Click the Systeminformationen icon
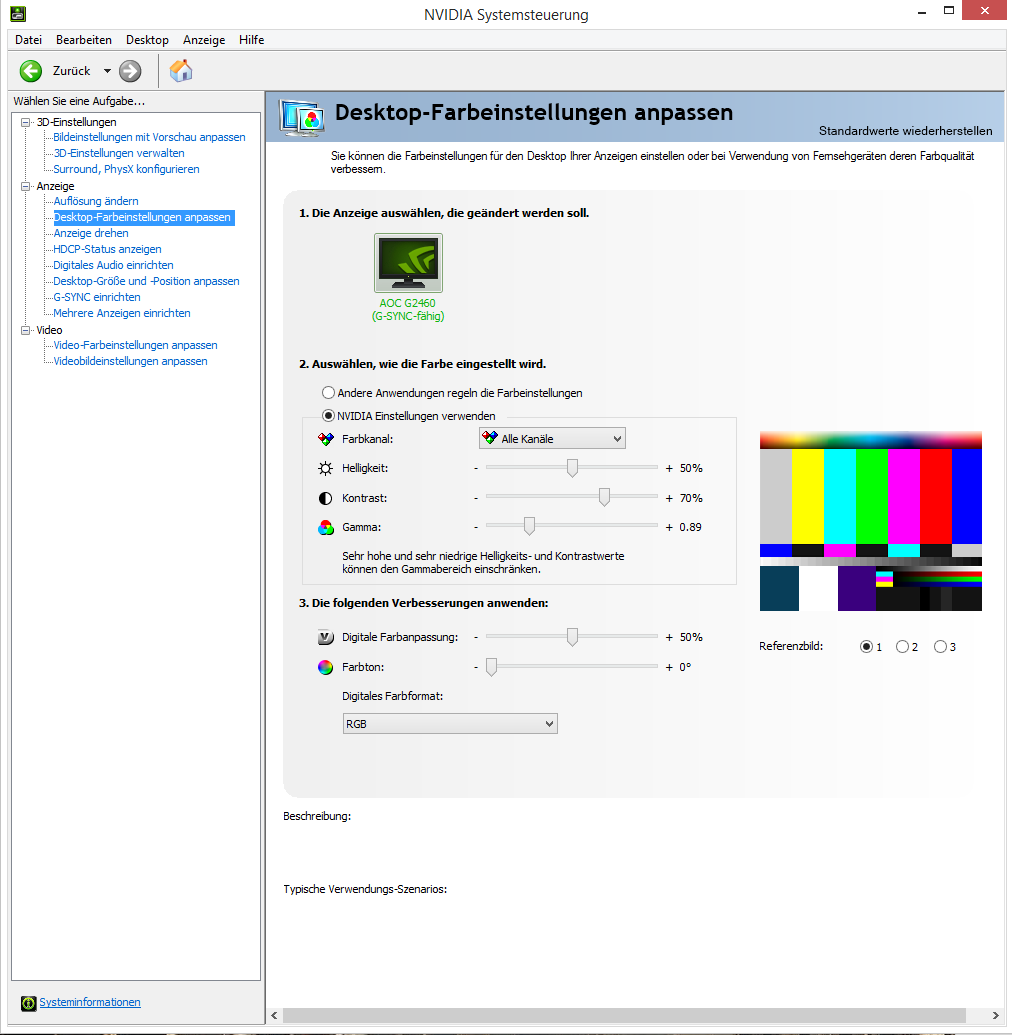Image resolution: width=1012 pixels, height=1035 pixels. (28, 1003)
